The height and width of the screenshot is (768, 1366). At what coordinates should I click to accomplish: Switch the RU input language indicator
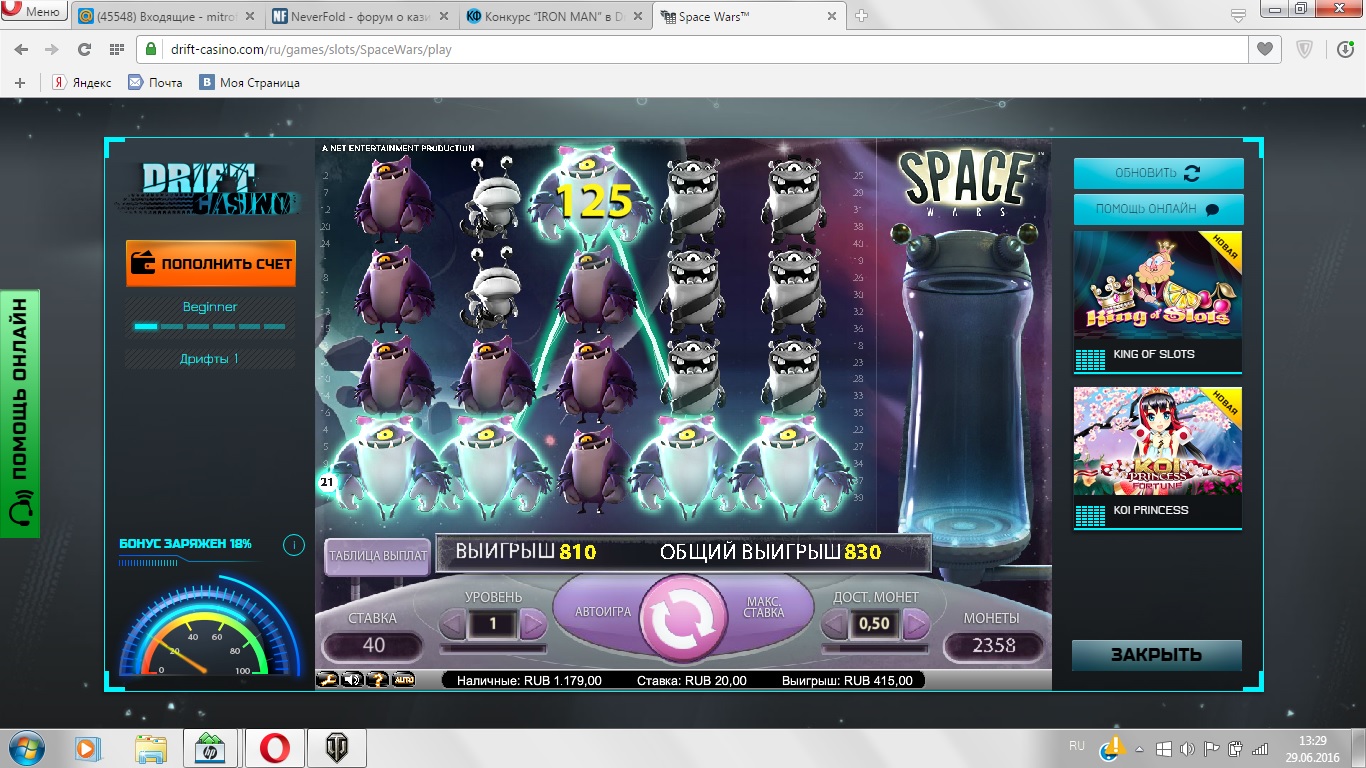click(1077, 746)
